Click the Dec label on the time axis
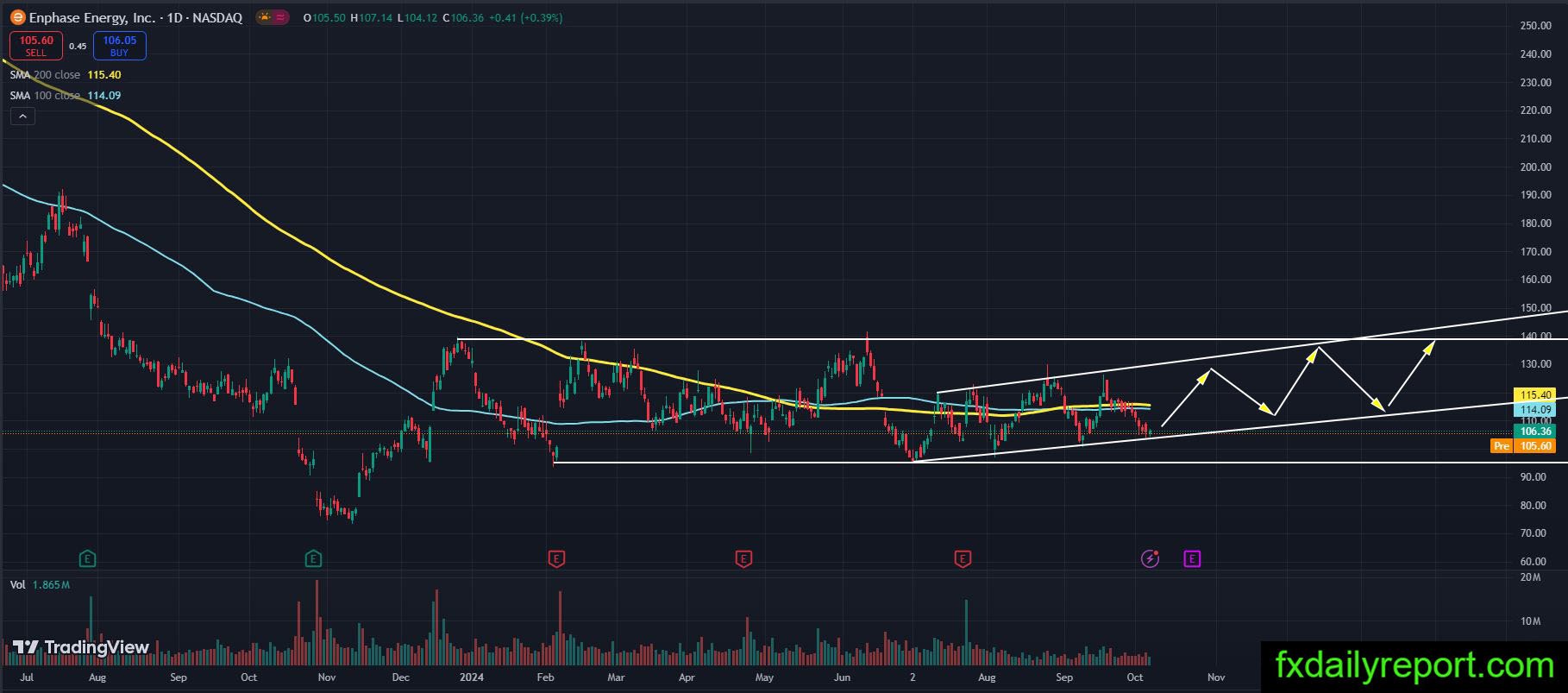This screenshot has height=693, width=1568. 401,677
